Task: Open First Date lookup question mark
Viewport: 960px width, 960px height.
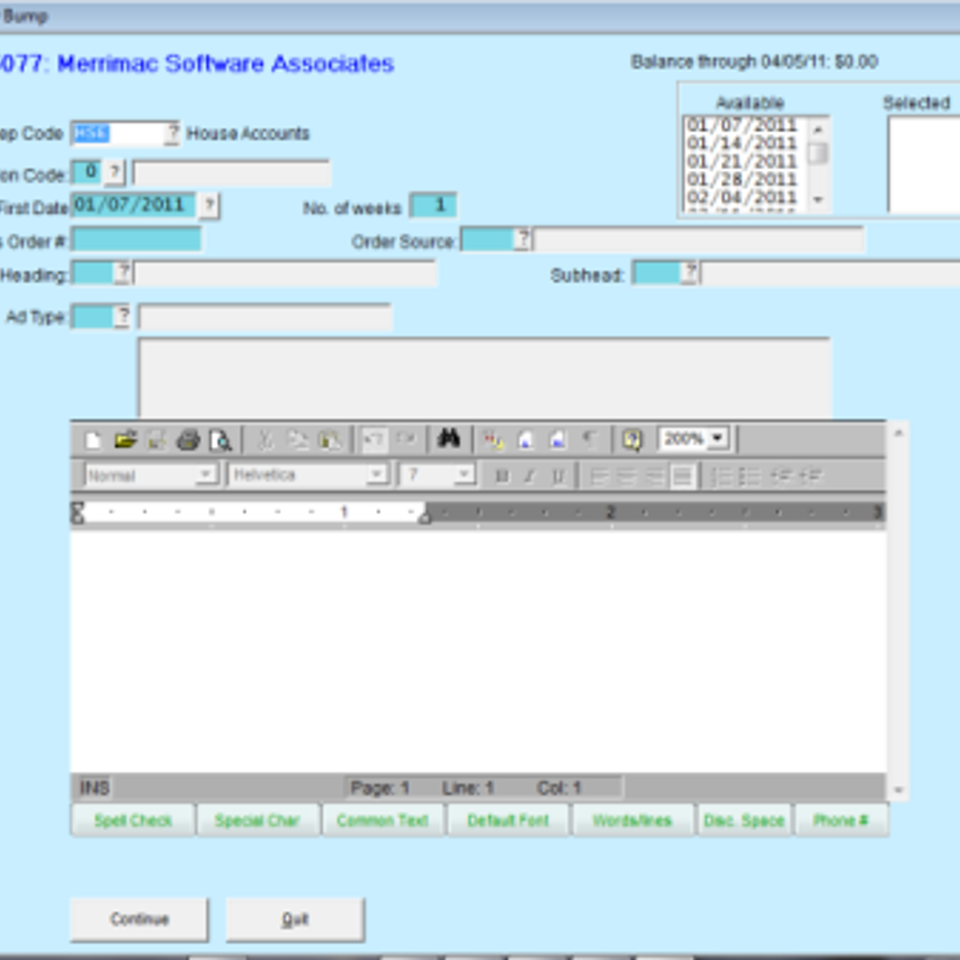Action: pos(209,204)
